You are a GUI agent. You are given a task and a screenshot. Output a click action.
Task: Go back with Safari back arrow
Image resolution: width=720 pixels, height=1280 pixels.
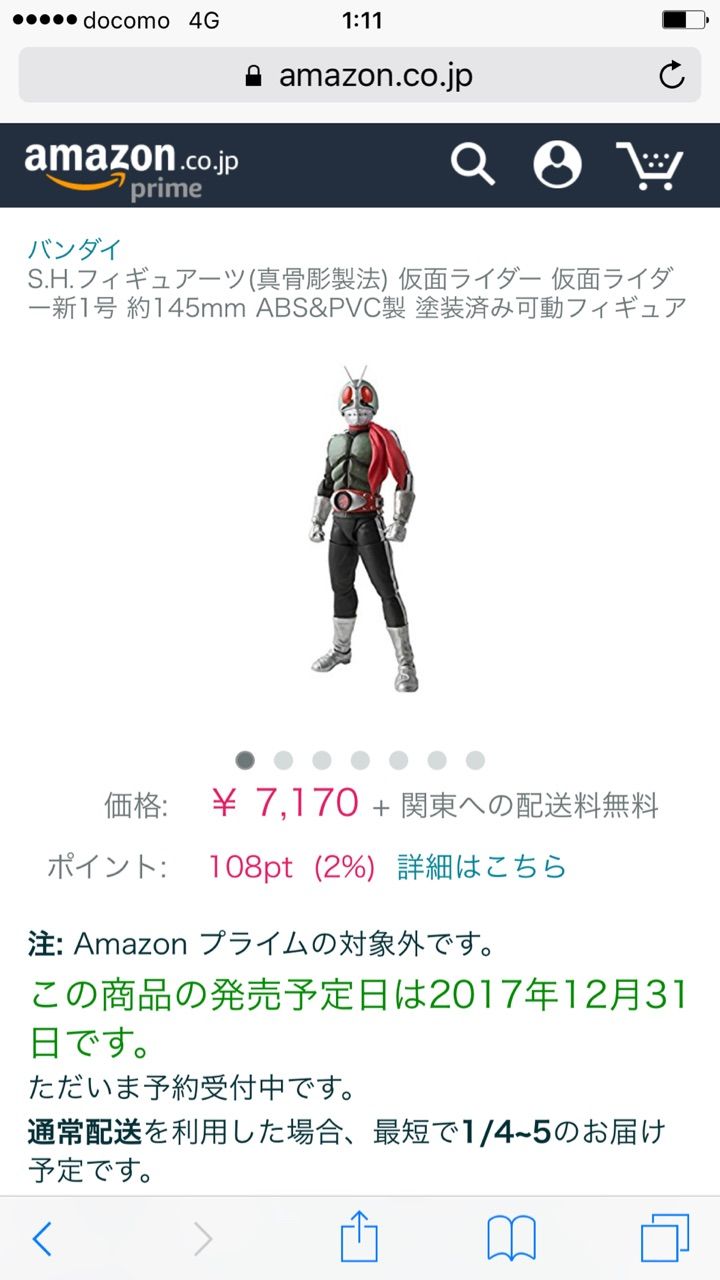click(x=41, y=1239)
